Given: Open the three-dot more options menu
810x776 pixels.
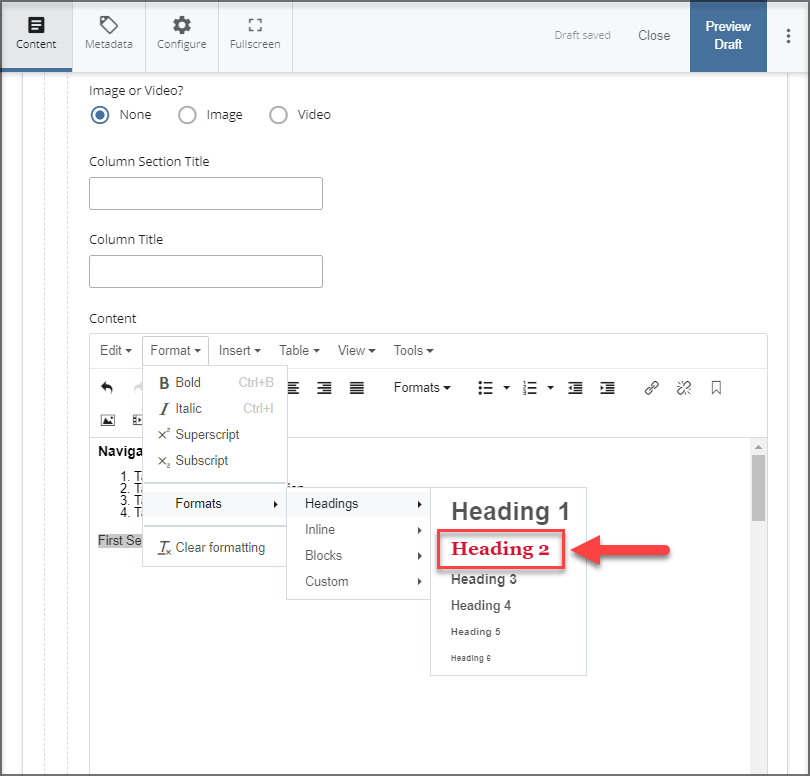Looking at the screenshot, I should coord(788,36).
